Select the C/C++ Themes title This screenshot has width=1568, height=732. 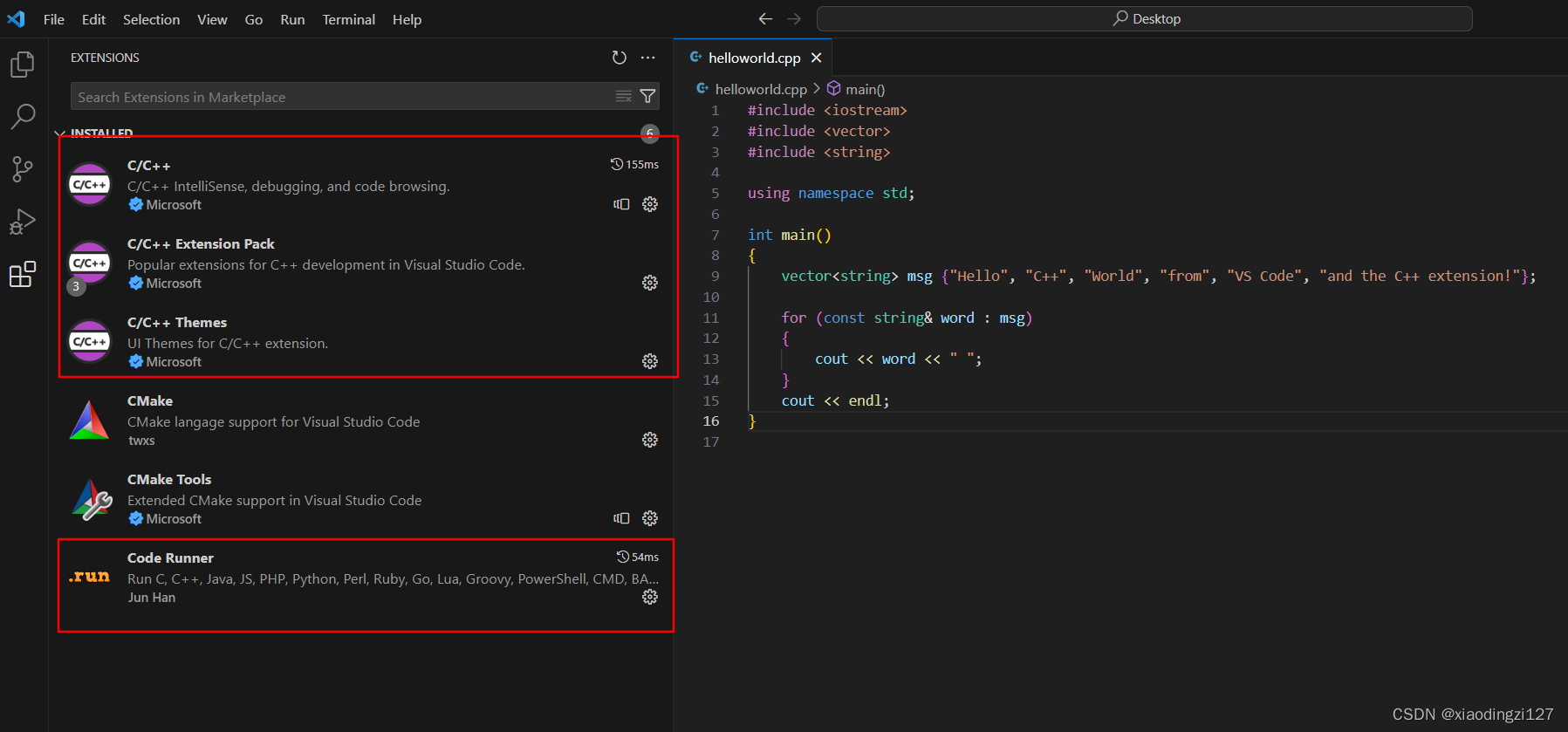click(177, 322)
